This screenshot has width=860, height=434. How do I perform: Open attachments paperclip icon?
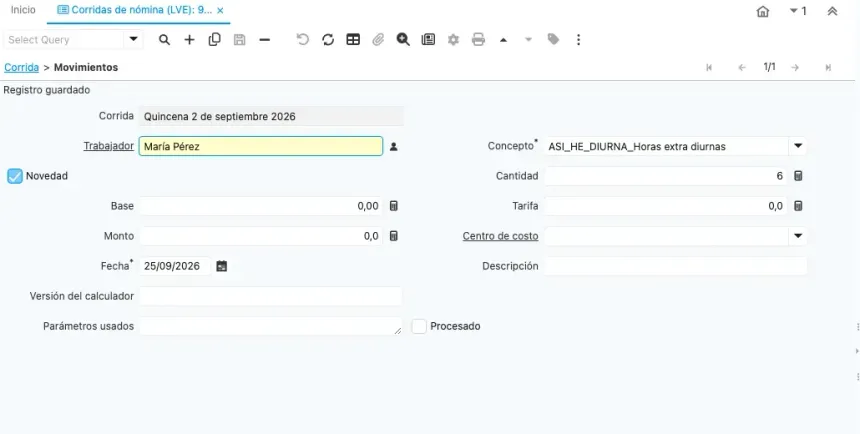pos(378,40)
